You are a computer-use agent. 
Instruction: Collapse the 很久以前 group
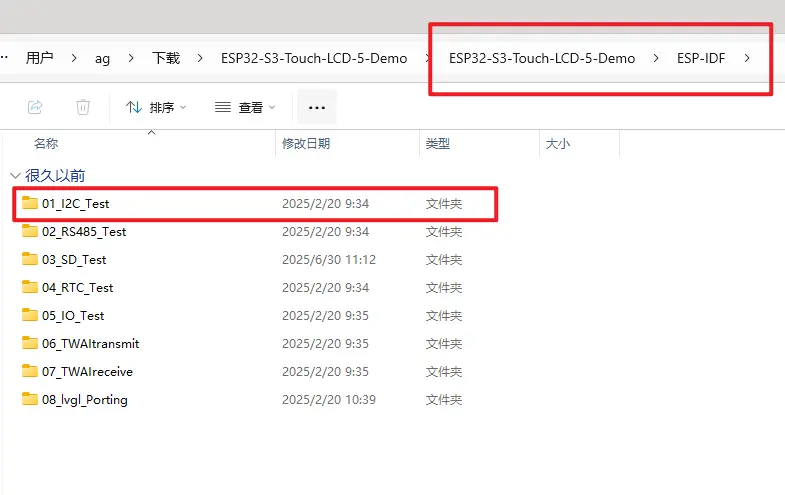coord(15,175)
